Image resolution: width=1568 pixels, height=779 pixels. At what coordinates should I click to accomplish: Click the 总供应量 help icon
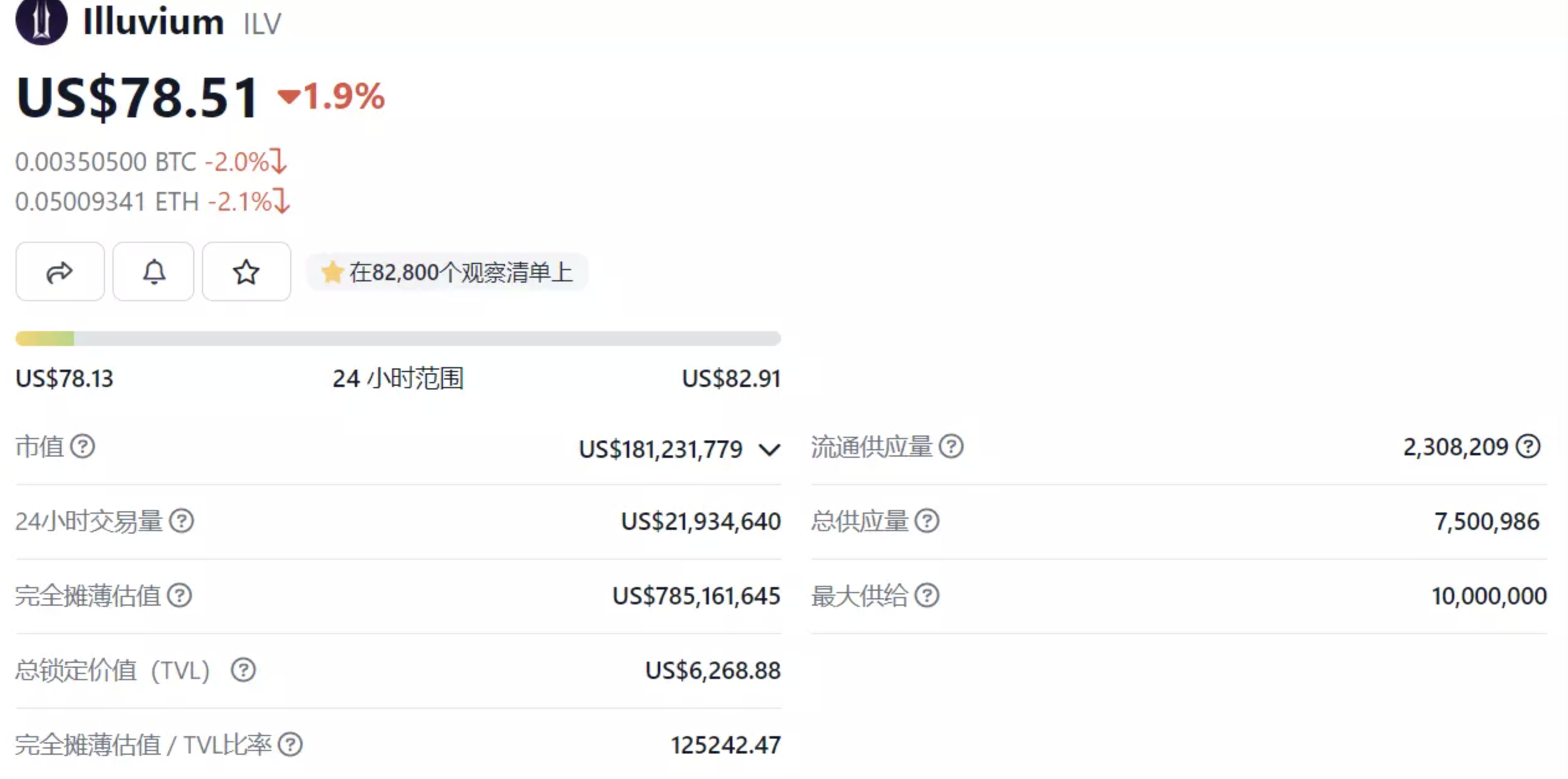926,521
